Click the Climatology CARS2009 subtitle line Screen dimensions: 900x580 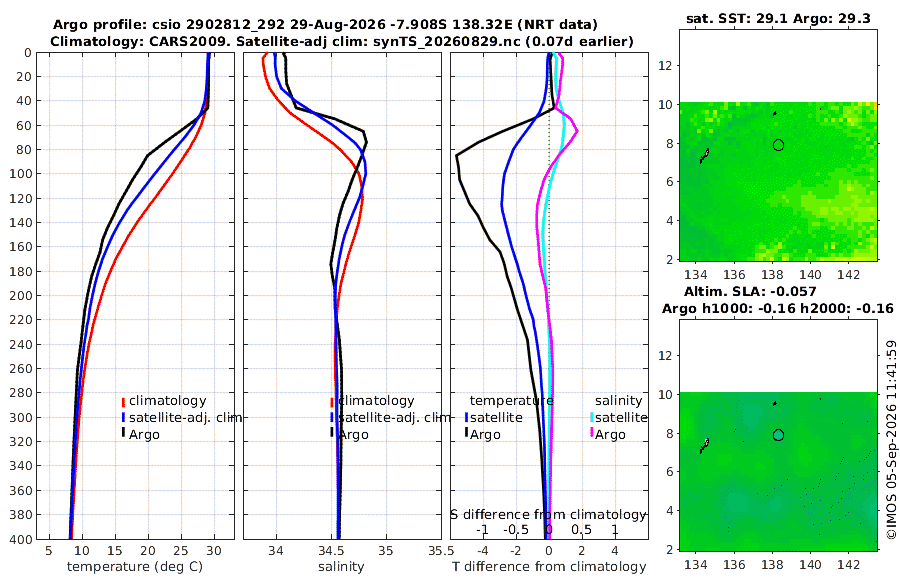(342, 41)
